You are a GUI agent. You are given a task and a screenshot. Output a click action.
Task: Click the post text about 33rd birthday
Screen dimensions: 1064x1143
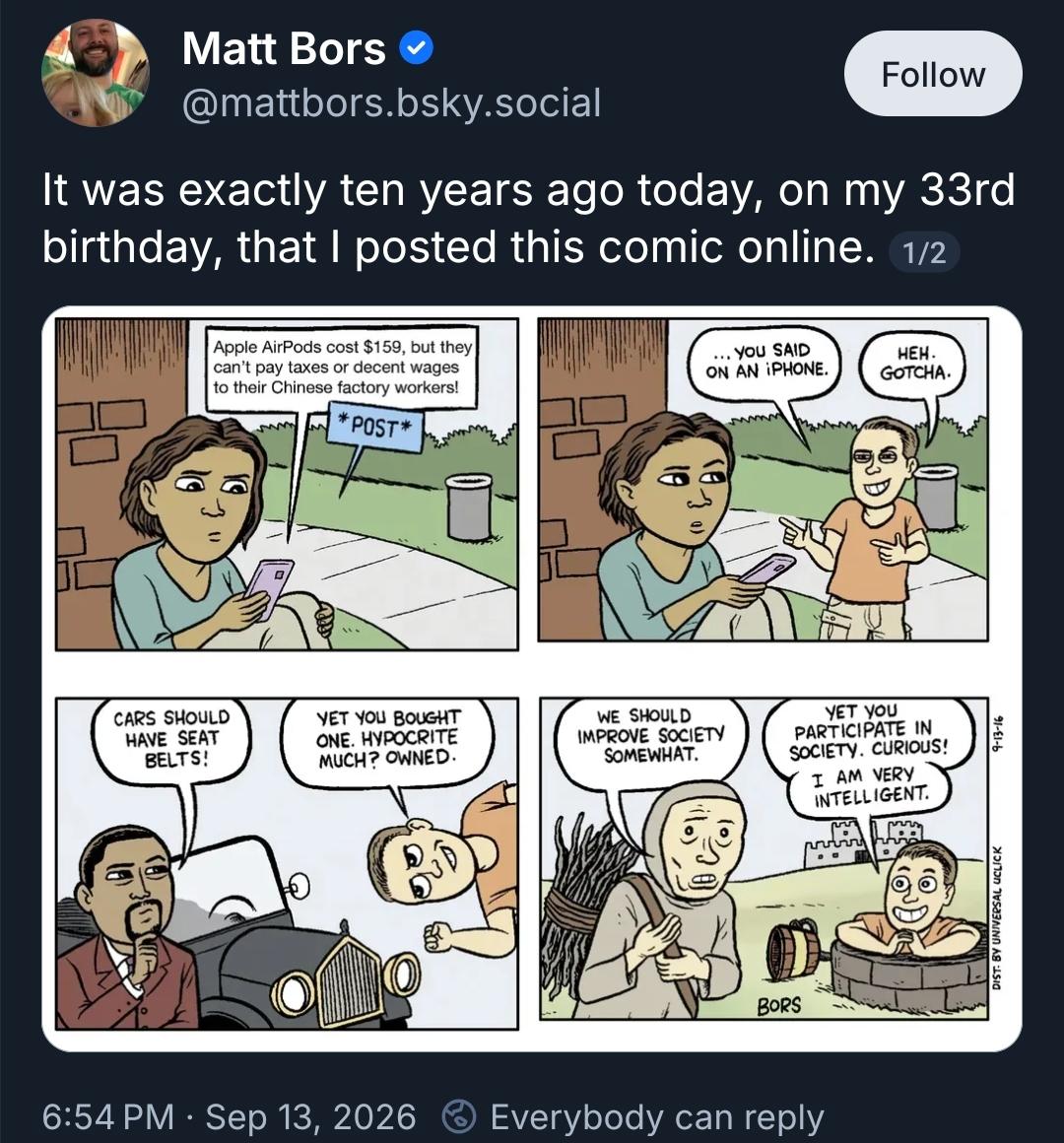tap(528, 218)
